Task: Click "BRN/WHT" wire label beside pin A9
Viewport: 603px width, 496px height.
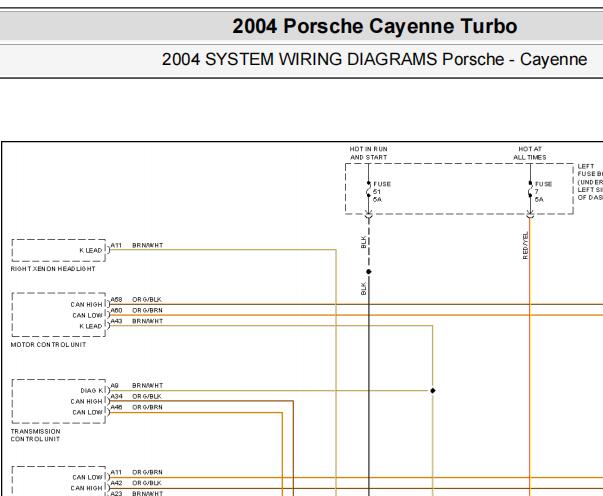Action: [x=148, y=386]
